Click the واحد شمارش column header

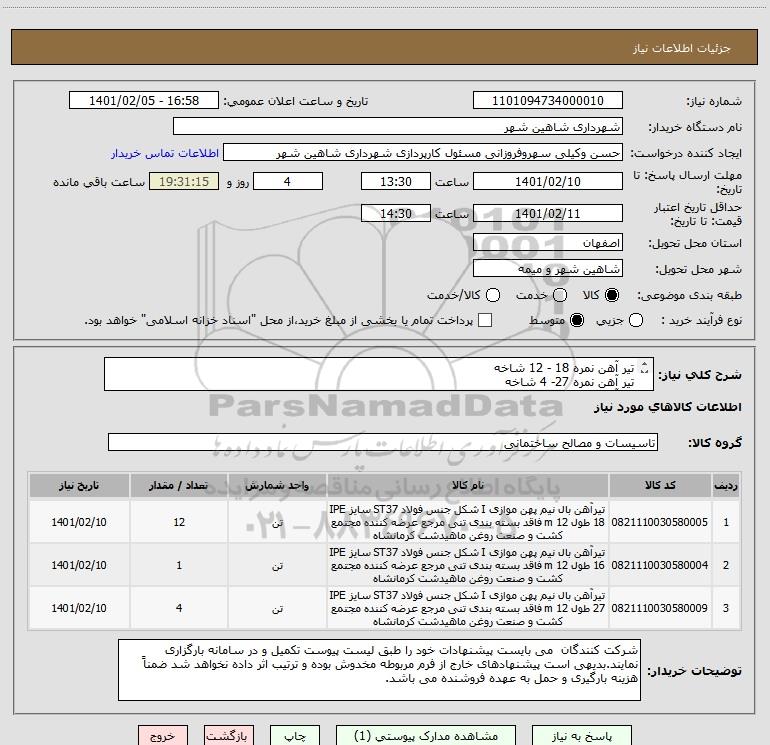(277, 485)
